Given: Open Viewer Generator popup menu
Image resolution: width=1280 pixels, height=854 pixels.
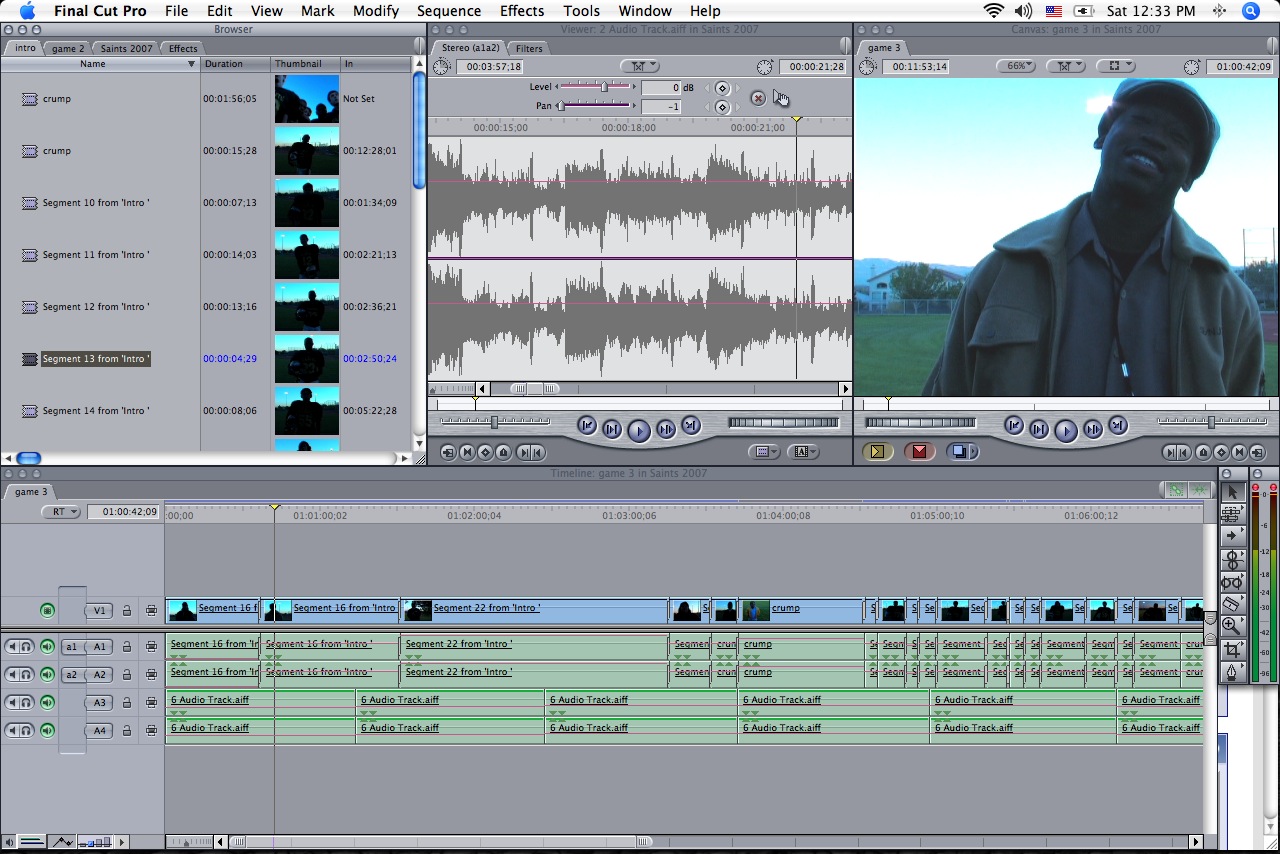Looking at the screenshot, I should [x=803, y=452].
